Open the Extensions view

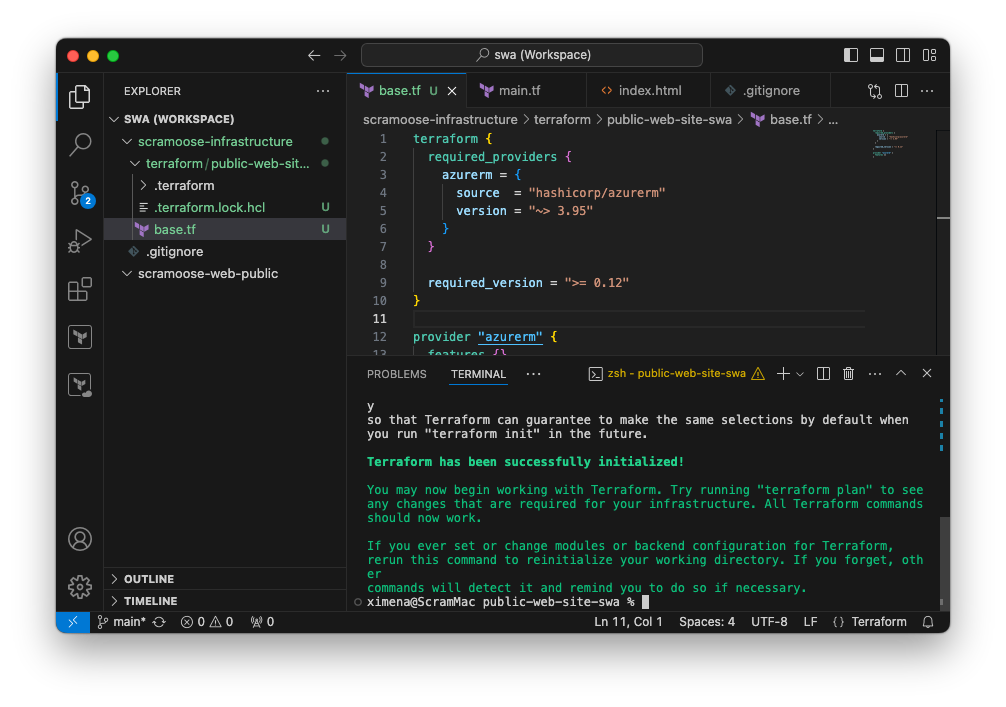[x=80, y=289]
